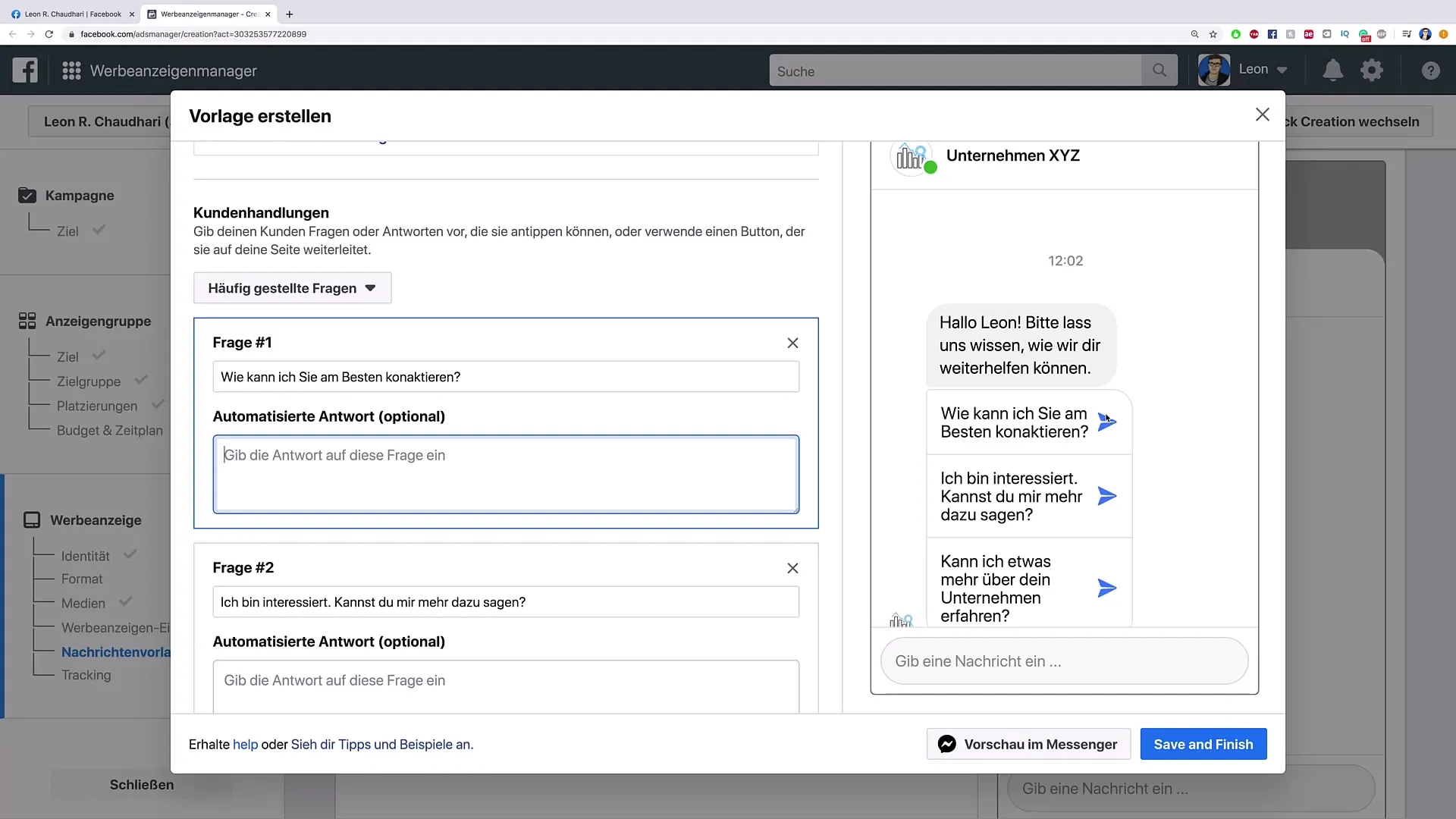The image size is (1456, 819).
Task: Open the apps grid menu icon
Action: coord(71,71)
